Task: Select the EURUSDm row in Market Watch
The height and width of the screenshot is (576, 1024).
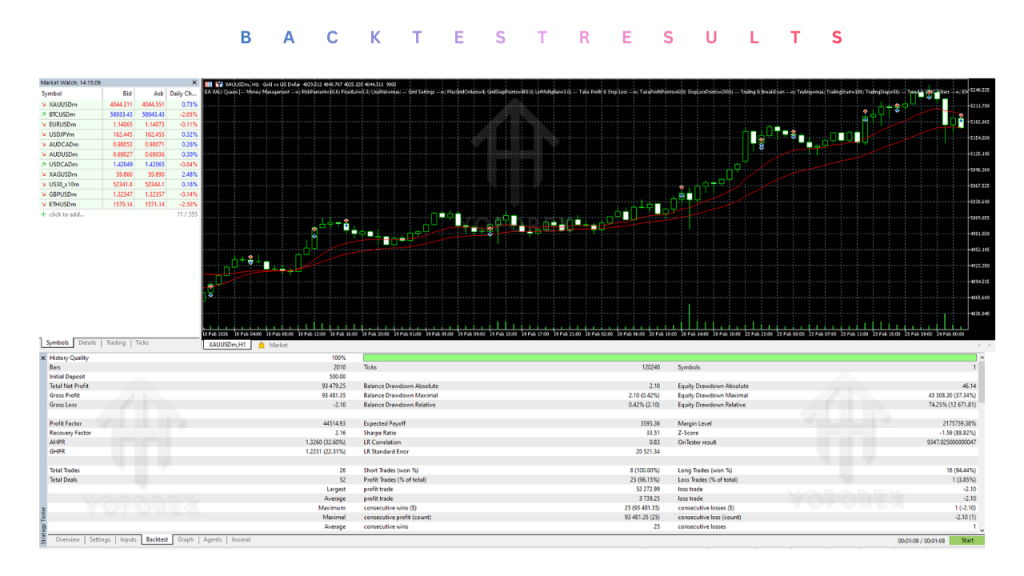Action: (119, 124)
